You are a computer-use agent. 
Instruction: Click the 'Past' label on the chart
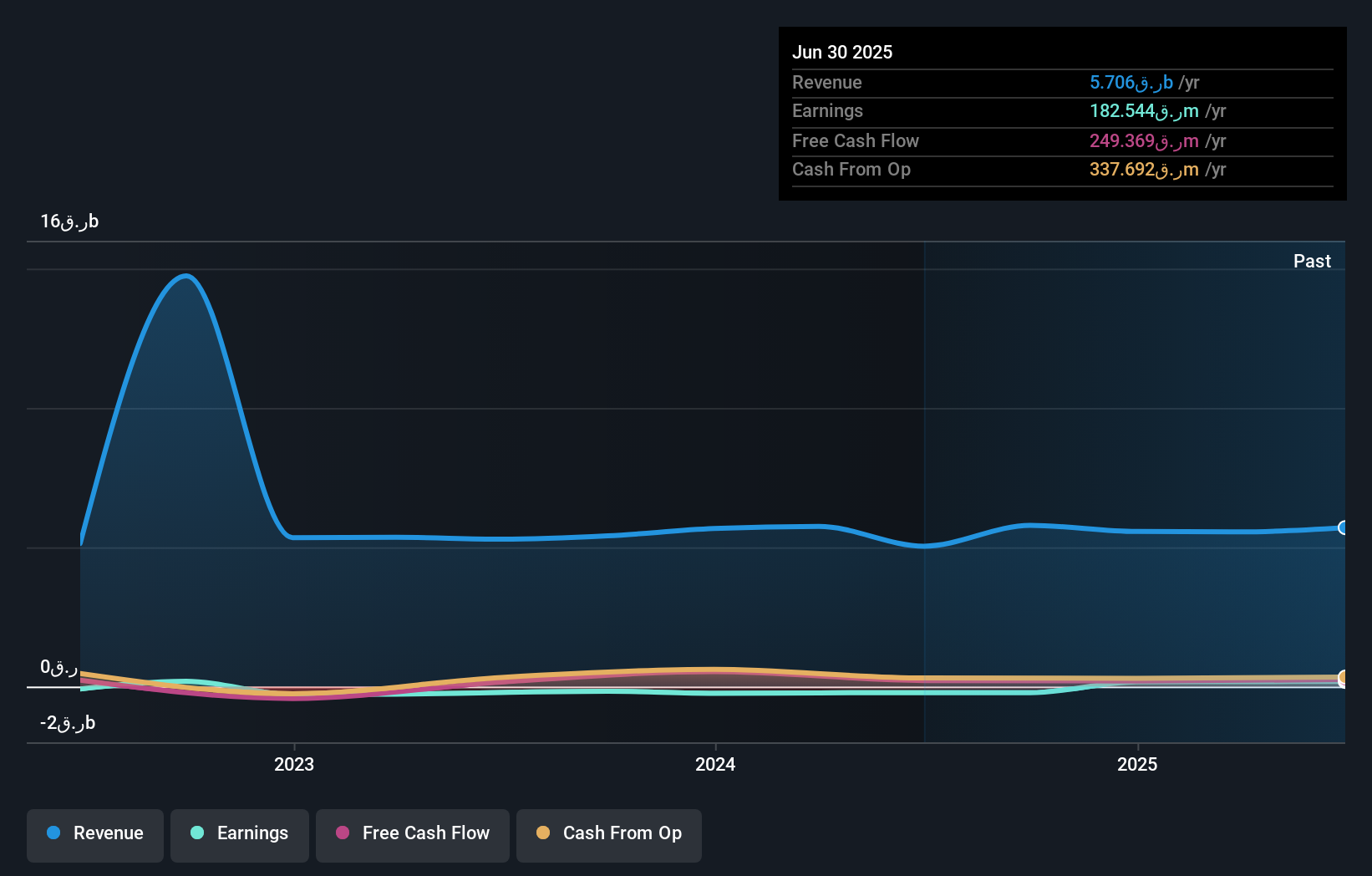tap(1312, 261)
